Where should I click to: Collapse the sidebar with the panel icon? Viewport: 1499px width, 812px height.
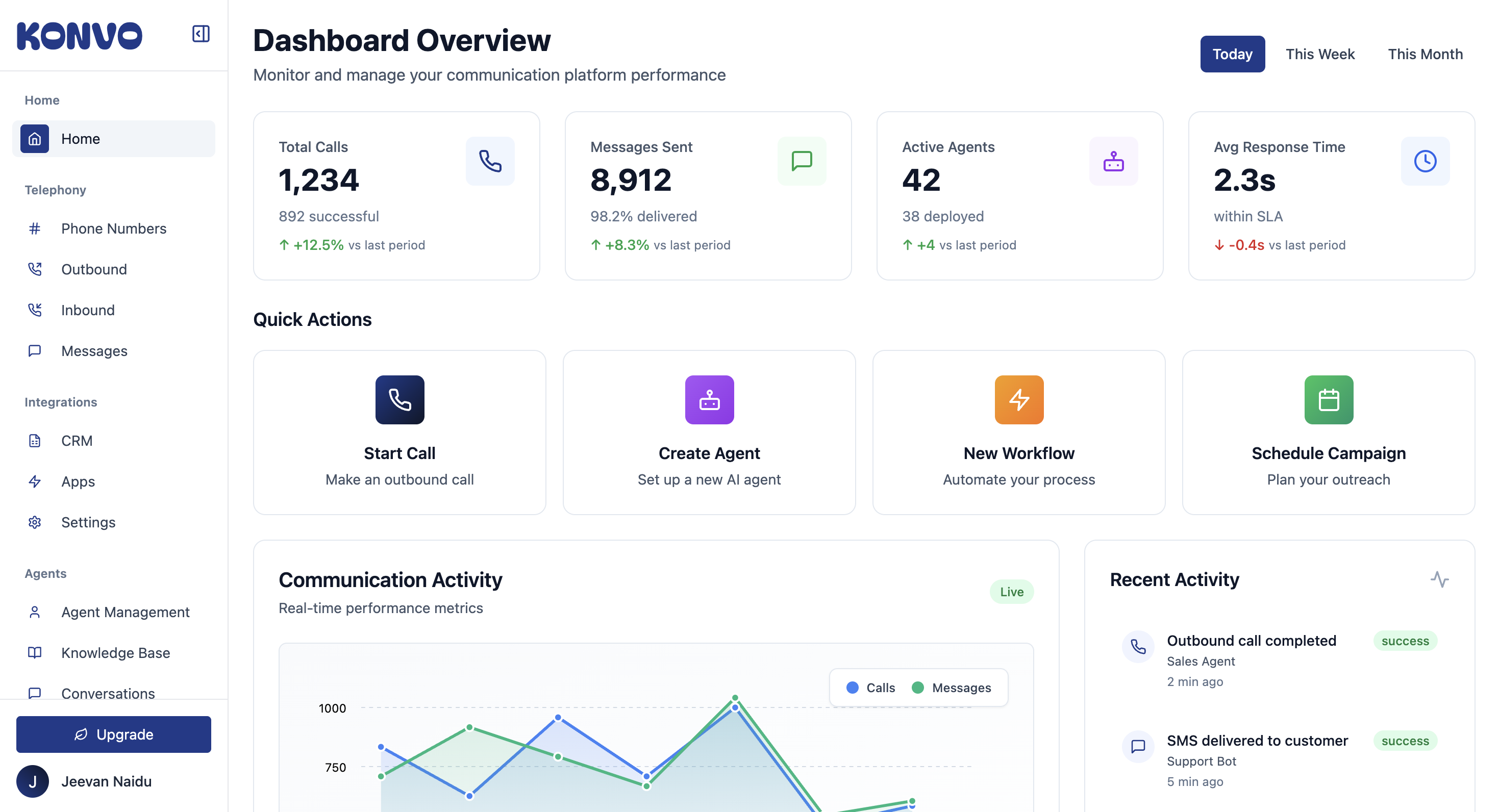coord(201,34)
